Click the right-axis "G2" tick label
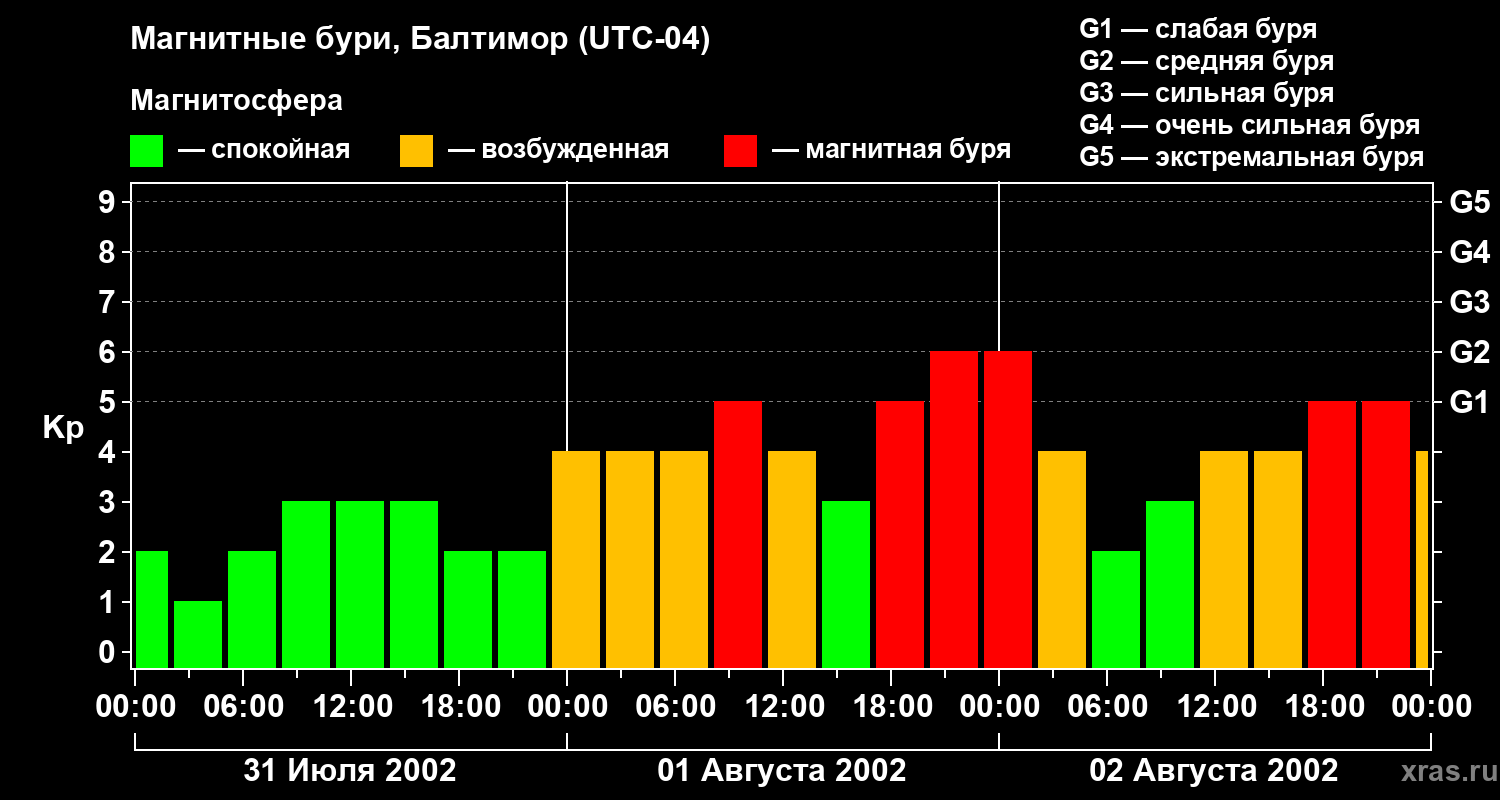Image resolution: width=1500 pixels, height=800 pixels. click(x=1469, y=352)
